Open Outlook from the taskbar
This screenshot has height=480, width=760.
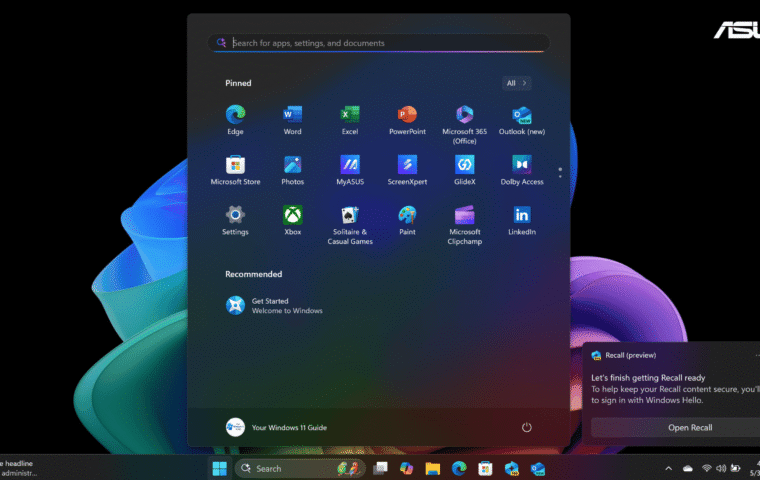[537, 468]
